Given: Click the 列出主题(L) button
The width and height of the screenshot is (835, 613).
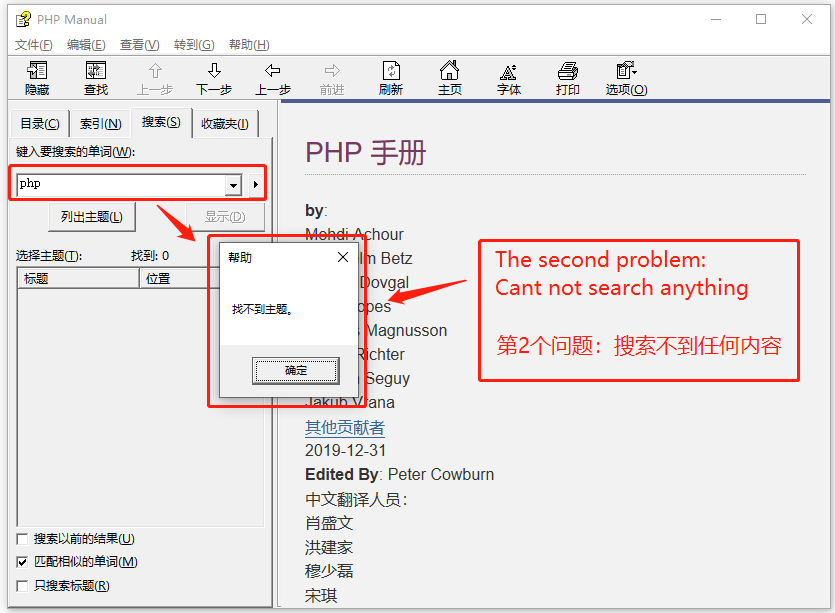Looking at the screenshot, I should tap(92, 217).
